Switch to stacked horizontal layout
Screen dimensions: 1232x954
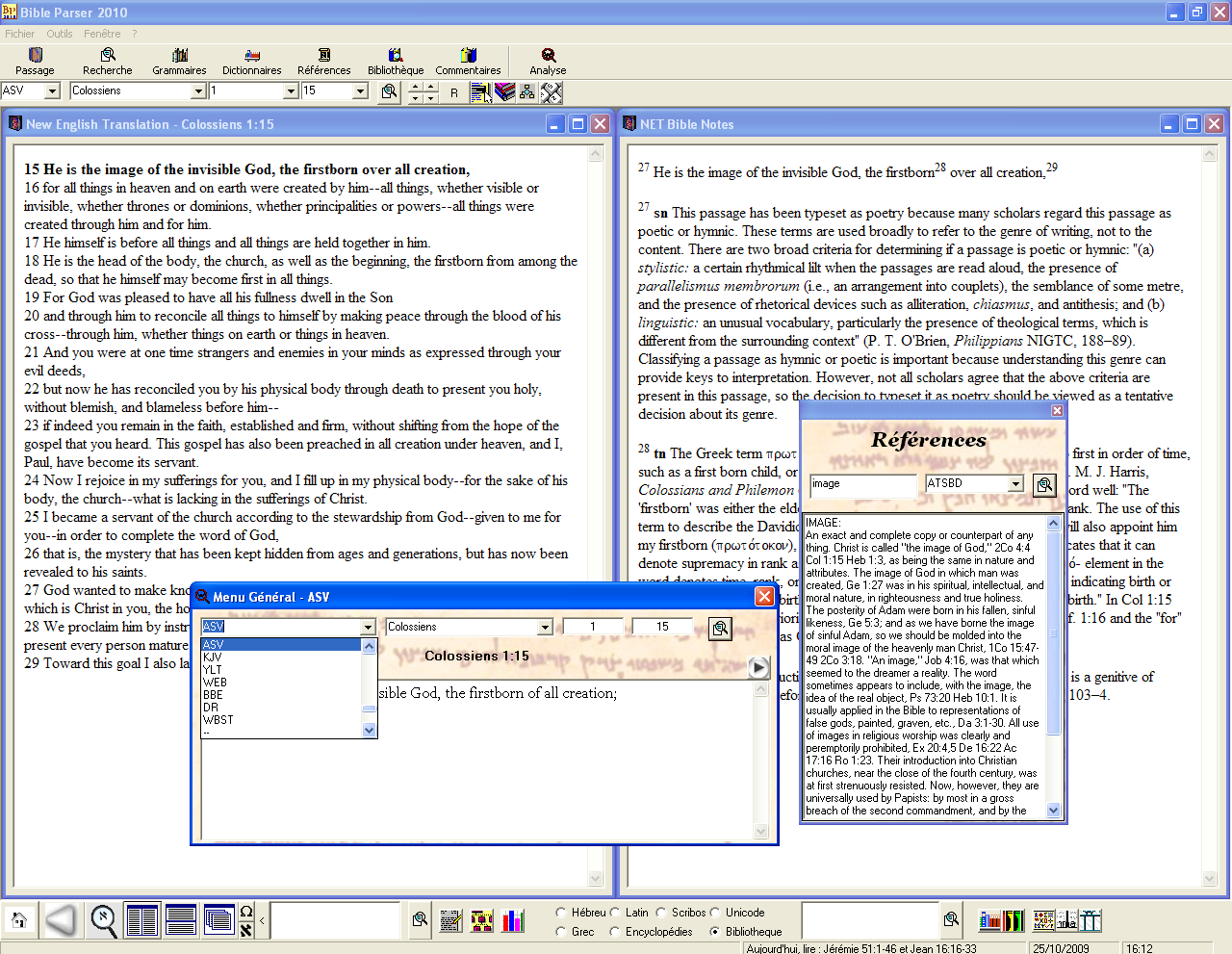[x=181, y=920]
